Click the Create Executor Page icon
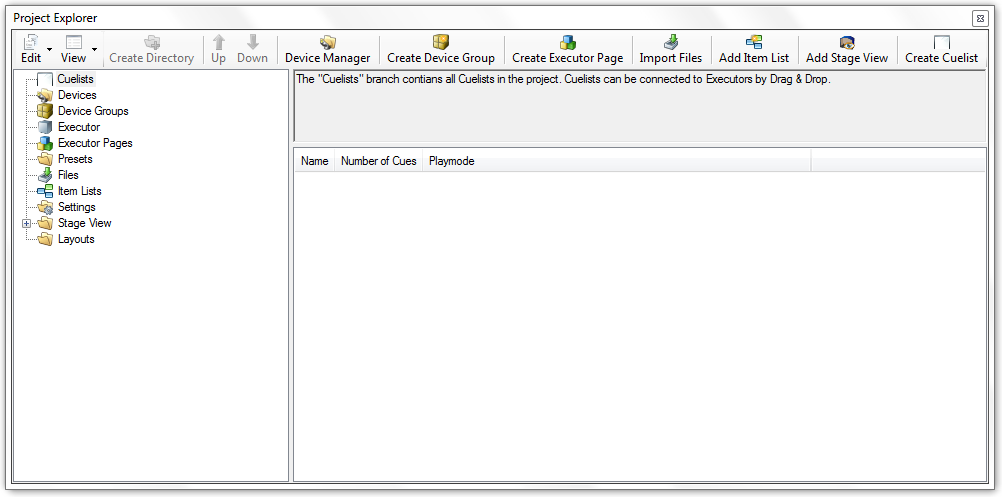The height and width of the screenshot is (497, 1002). pyautogui.click(x=567, y=42)
